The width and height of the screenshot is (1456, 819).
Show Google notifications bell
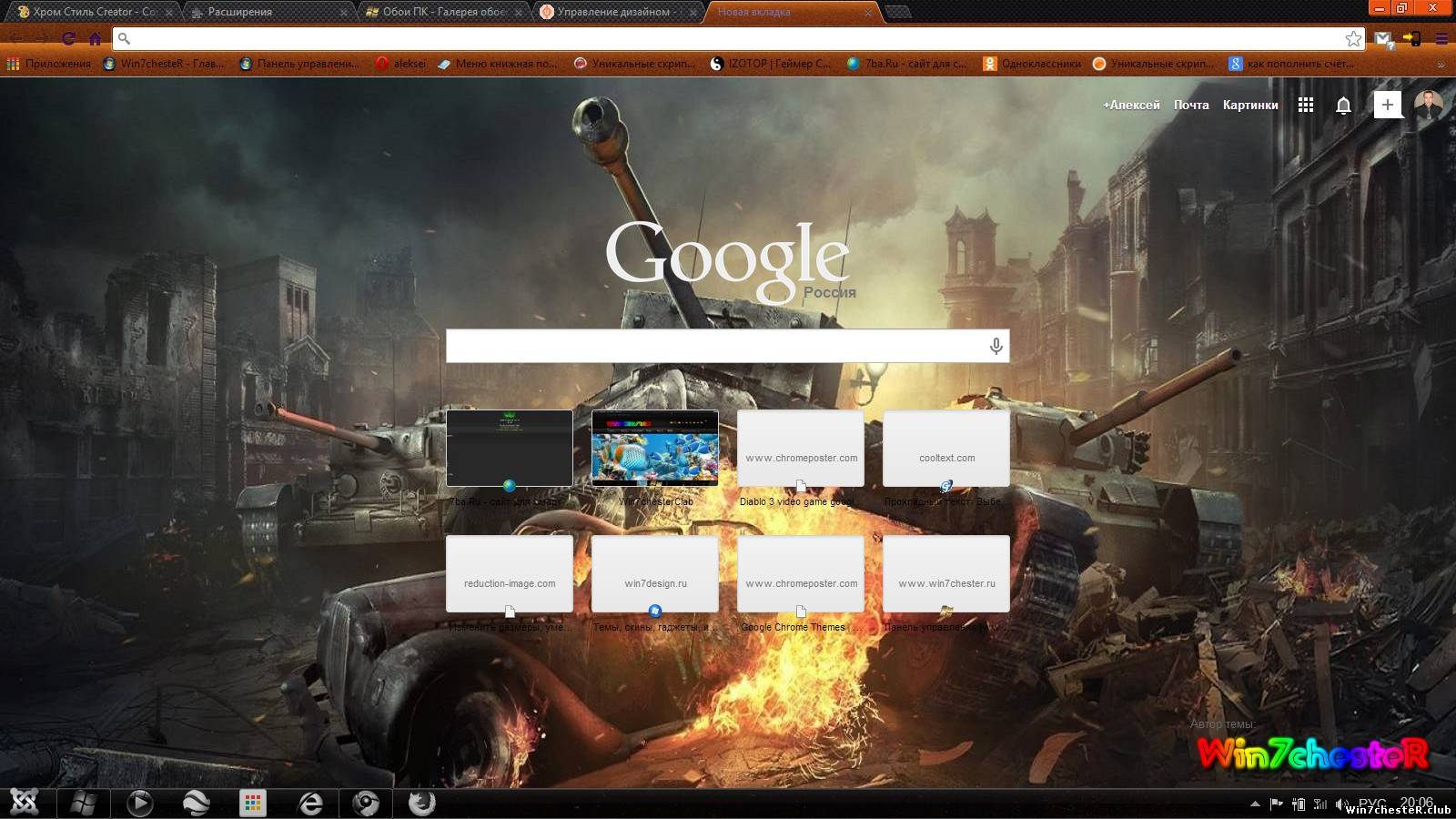pos(1343,106)
